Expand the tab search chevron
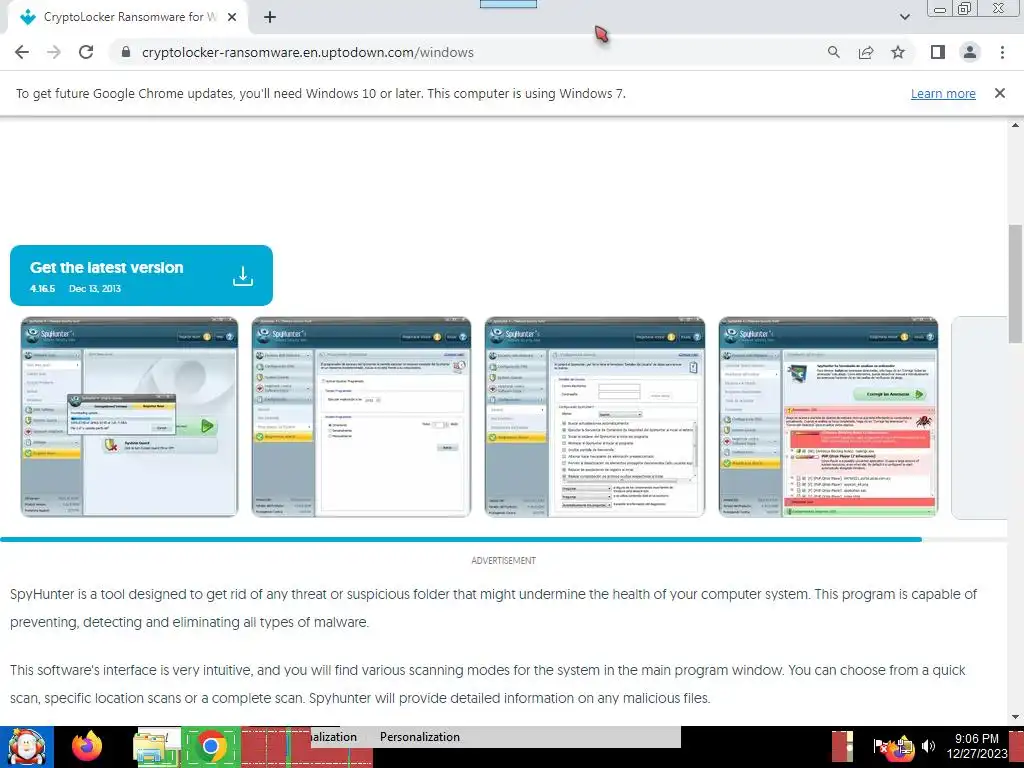This screenshot has height=768, width=1024. (x=904, y=17)
